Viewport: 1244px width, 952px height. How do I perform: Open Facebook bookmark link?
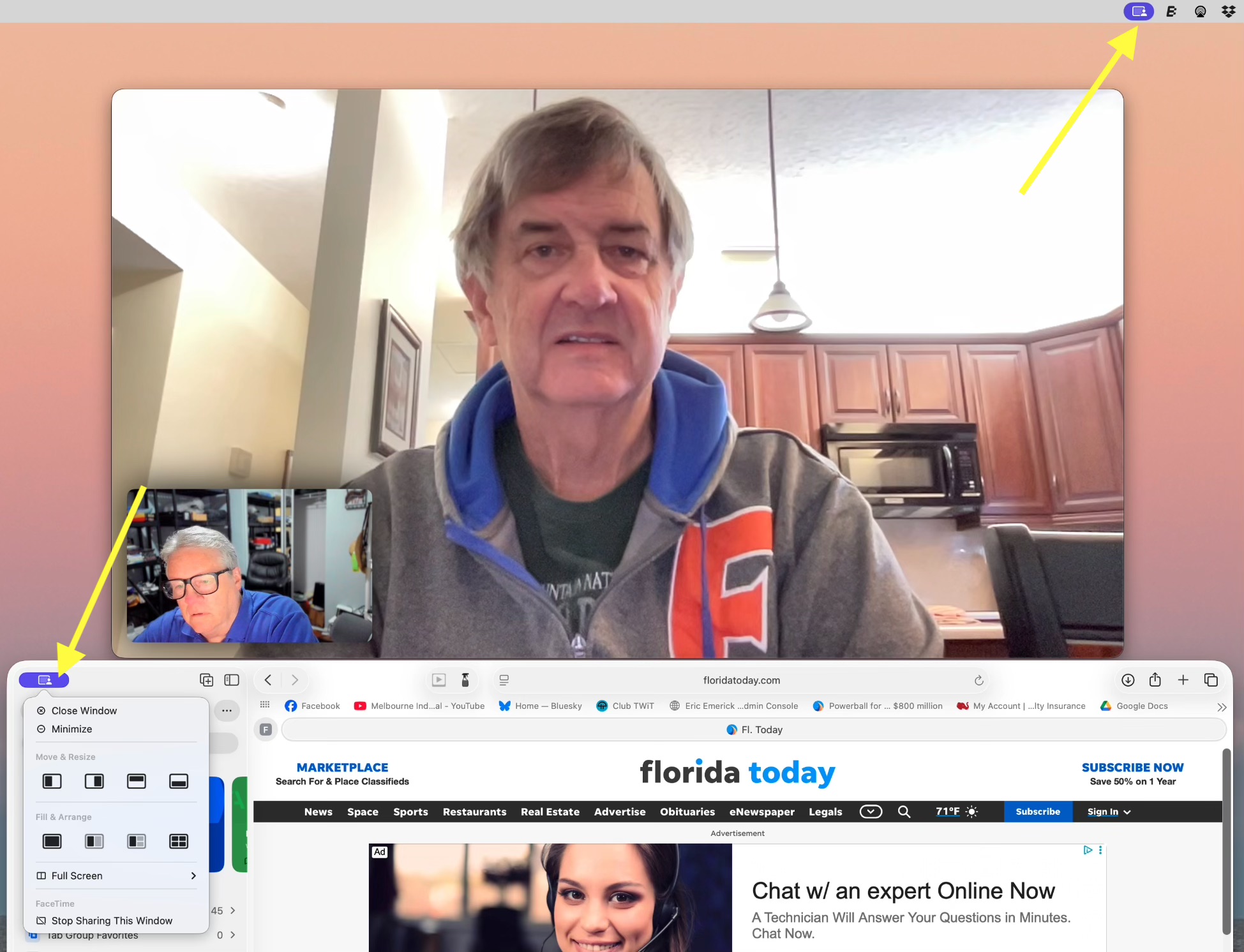(312, 706)
